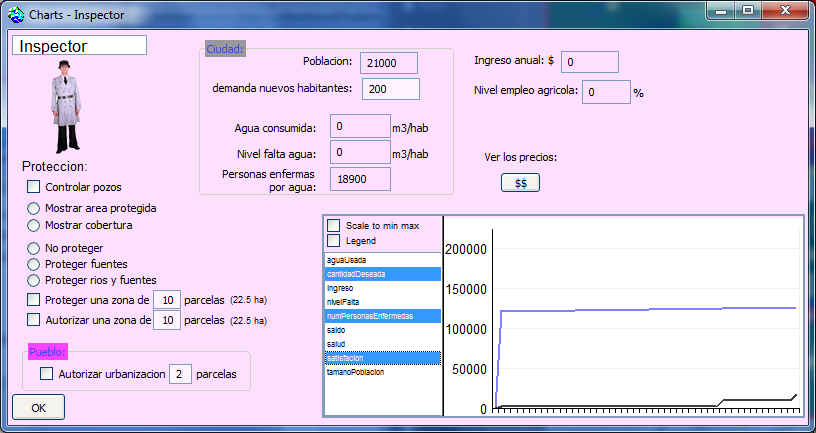Enable the Controlar pozos checkbox

coord(33,186)
